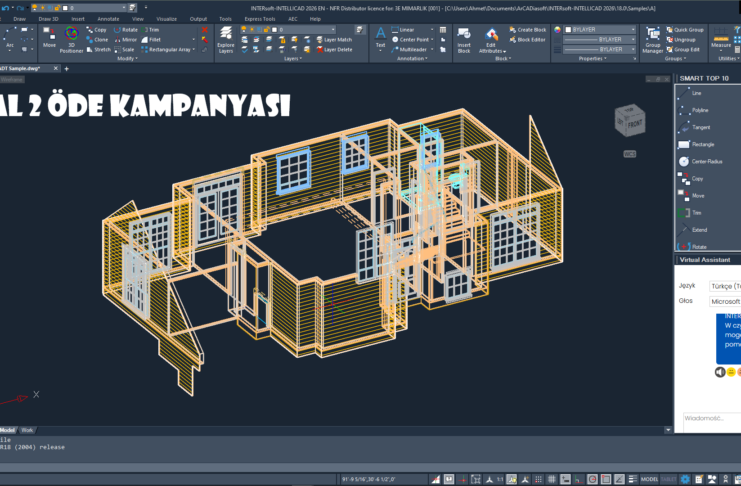The image size is (741, 486).
Task: Click the Insert Block icon
Action: 464,39
